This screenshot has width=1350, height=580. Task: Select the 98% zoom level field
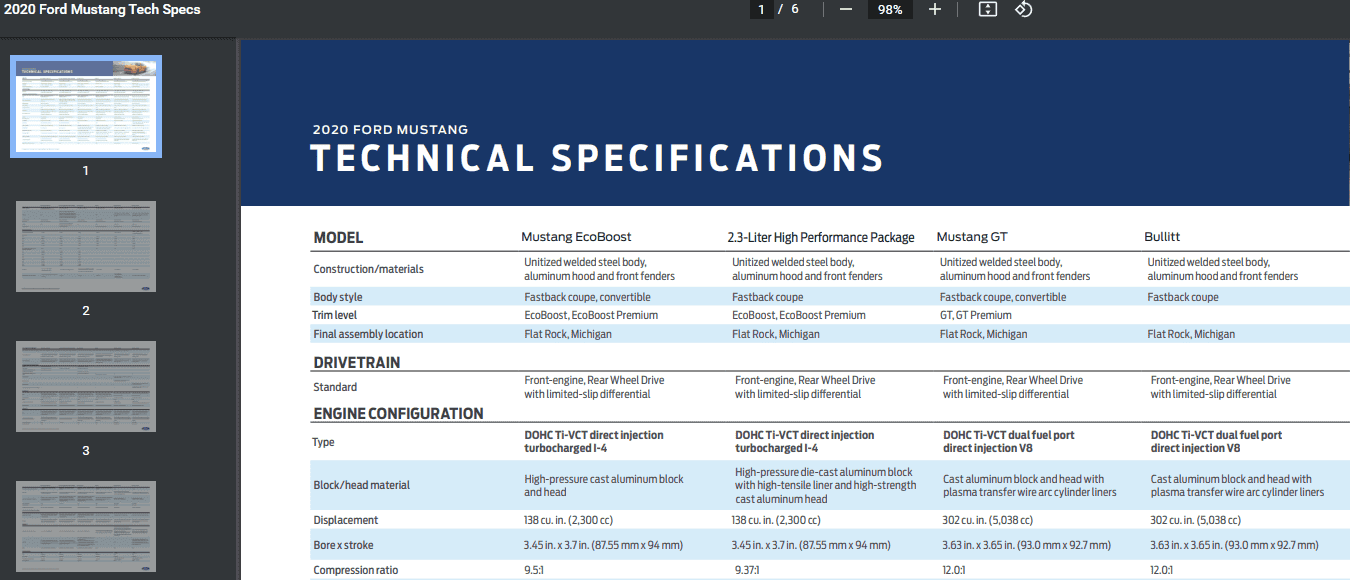(890, 9)
